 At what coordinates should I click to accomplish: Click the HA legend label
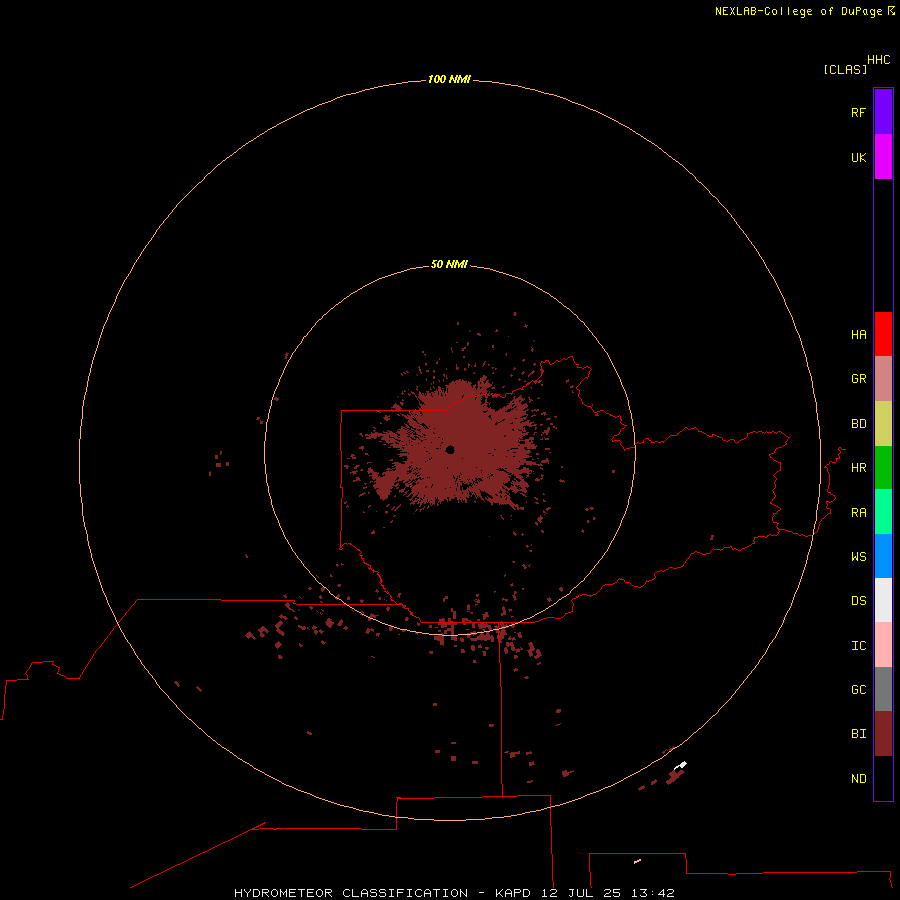[x=858, y=334]
